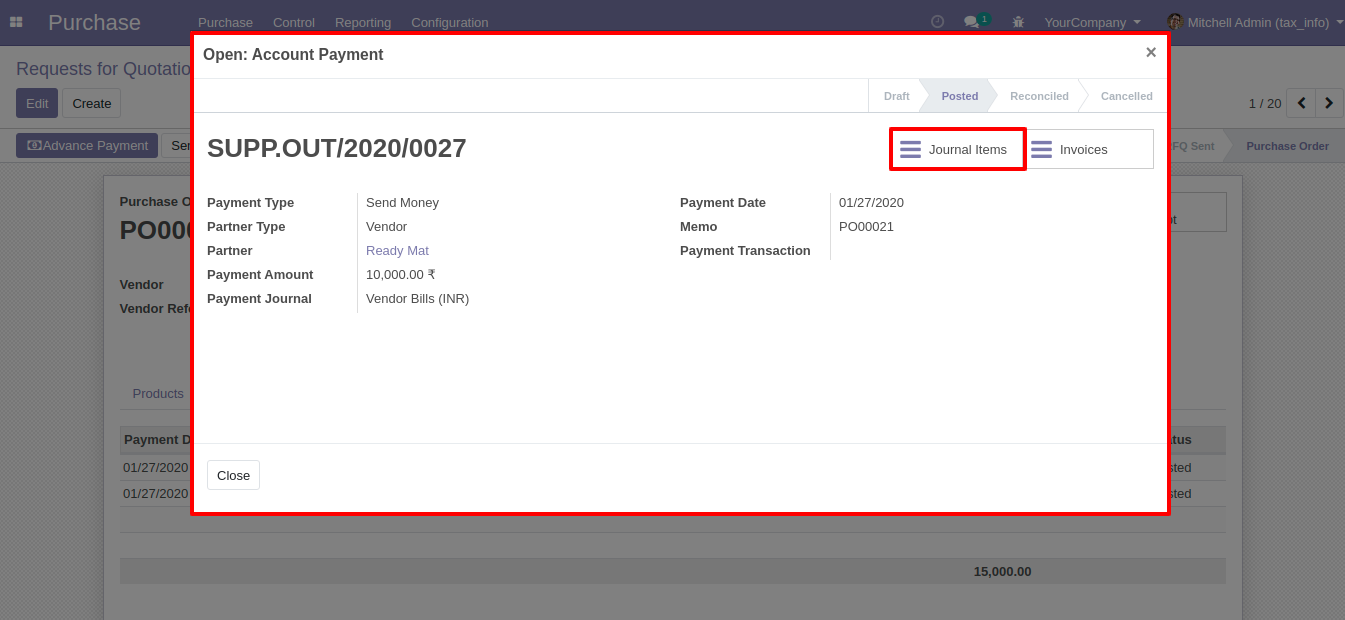Screen dimensions: 1345x620
Task: Click Mitchell Admin avatar picture
Action: coord(1175,22)
